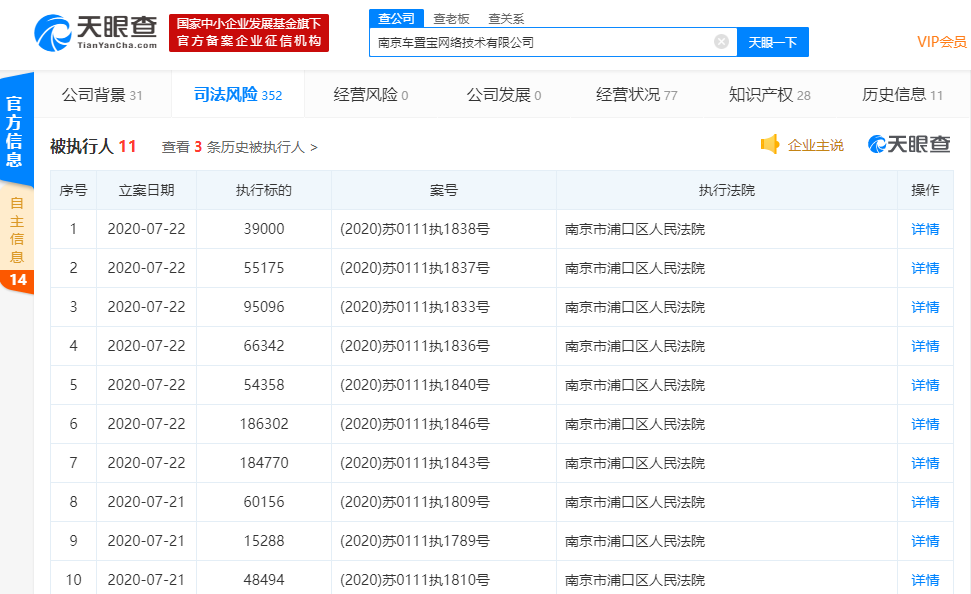
Task: Click the court name in row 5
Action: coord(635,385)
